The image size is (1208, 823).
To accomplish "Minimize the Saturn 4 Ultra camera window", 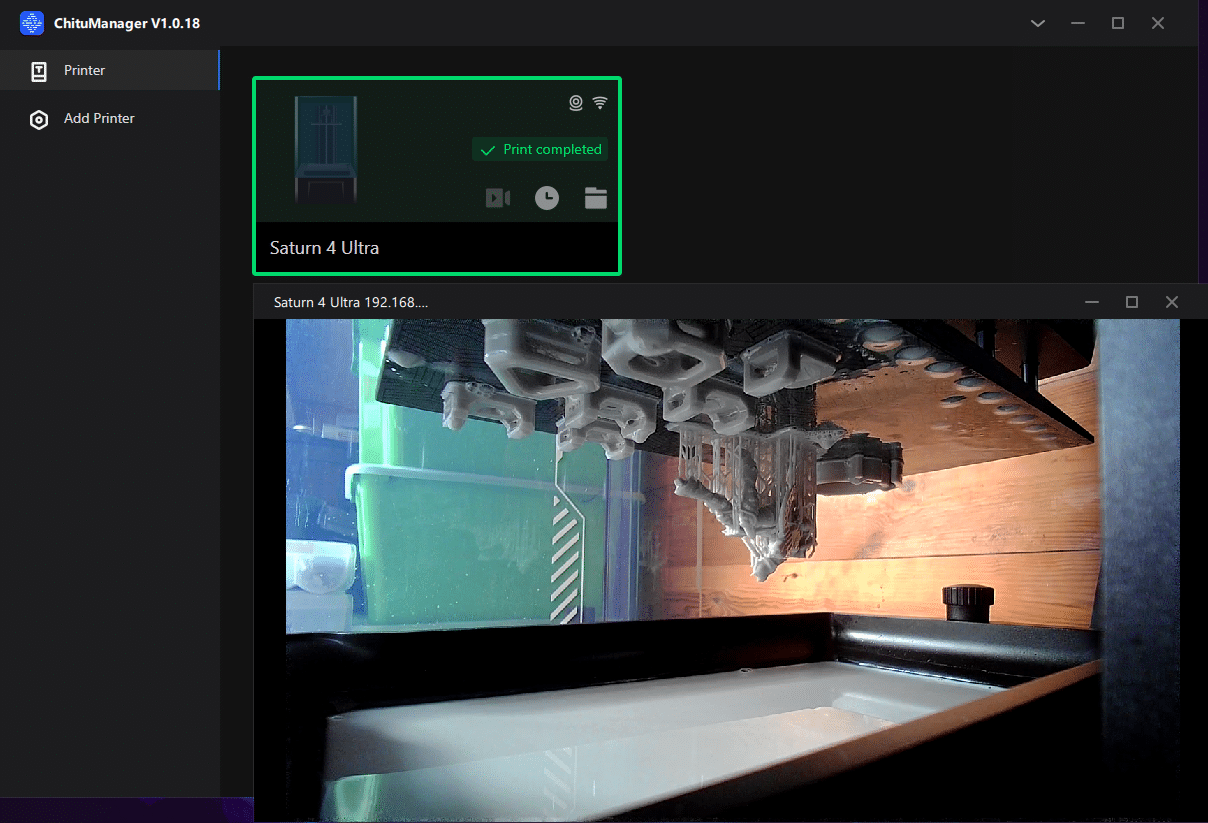I will click(x=1092, y=302).
